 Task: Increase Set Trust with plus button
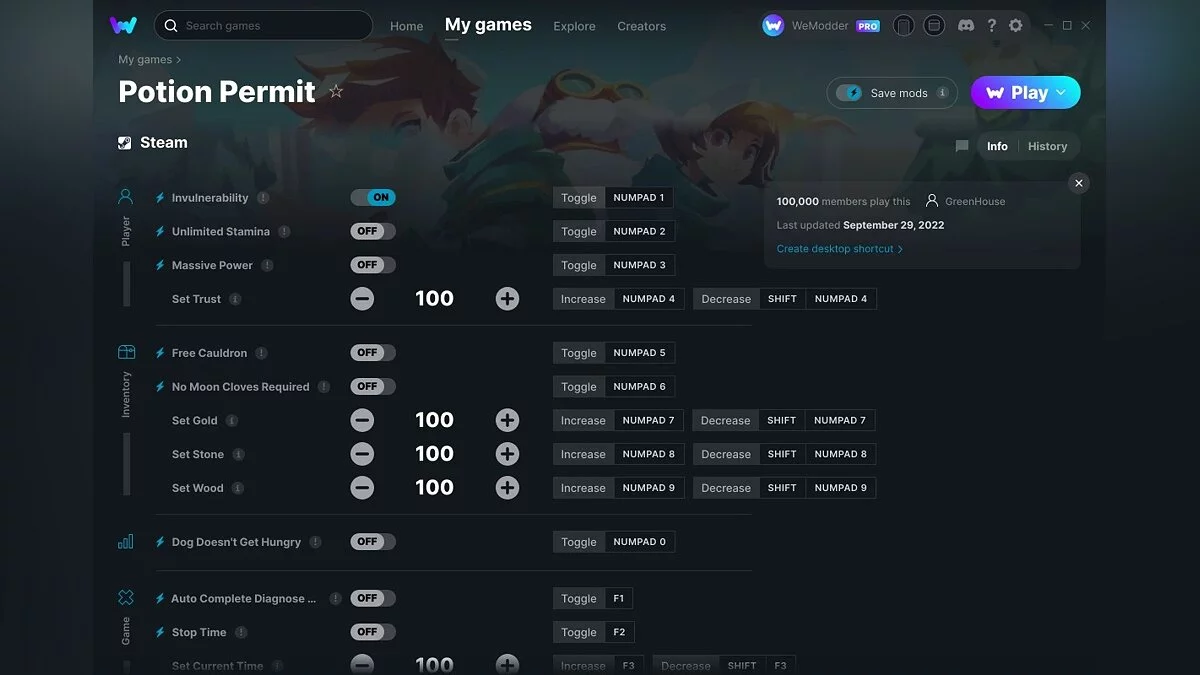[507, 298]
